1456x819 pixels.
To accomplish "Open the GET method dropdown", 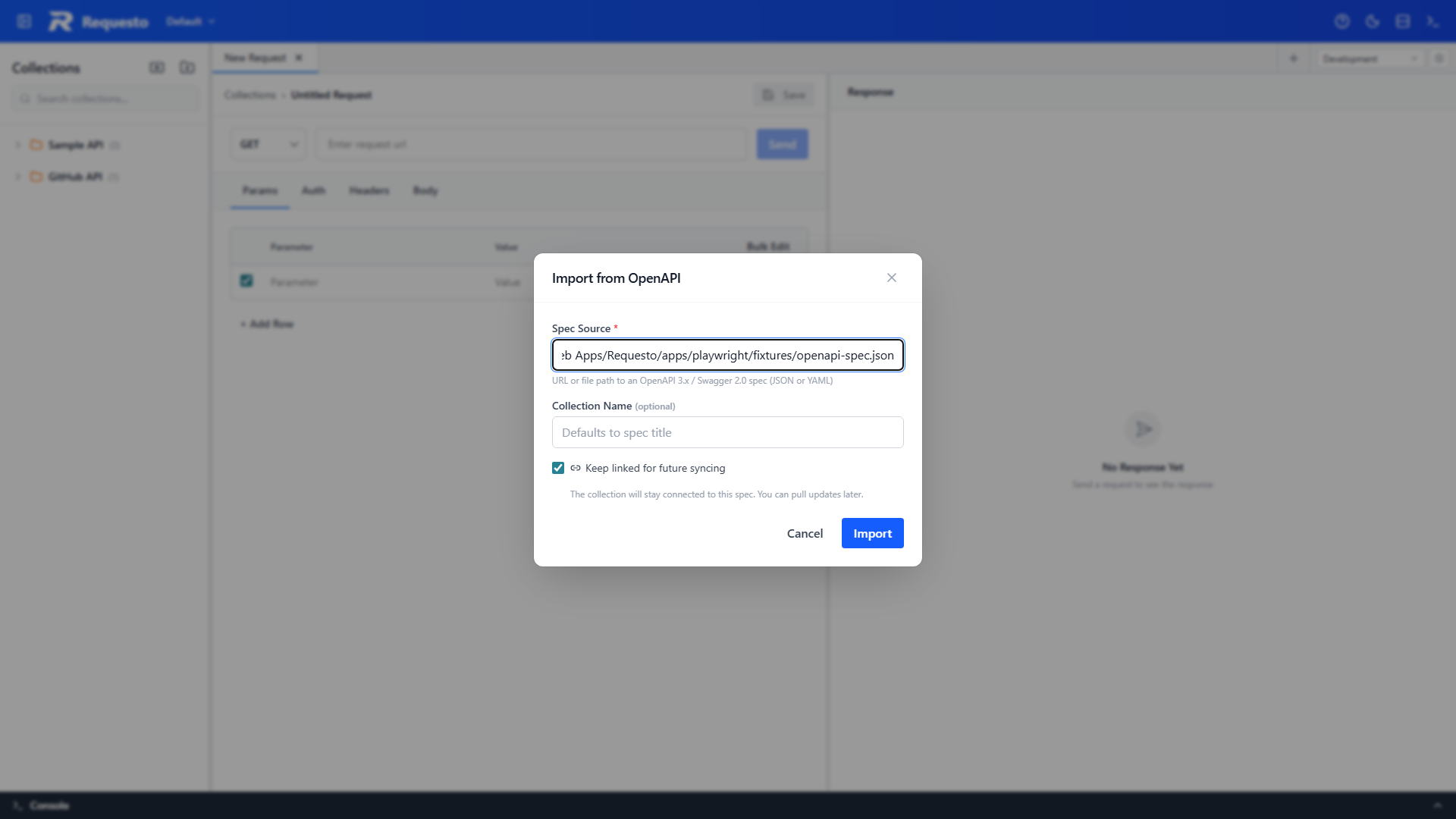I will [x=268, y=143].
